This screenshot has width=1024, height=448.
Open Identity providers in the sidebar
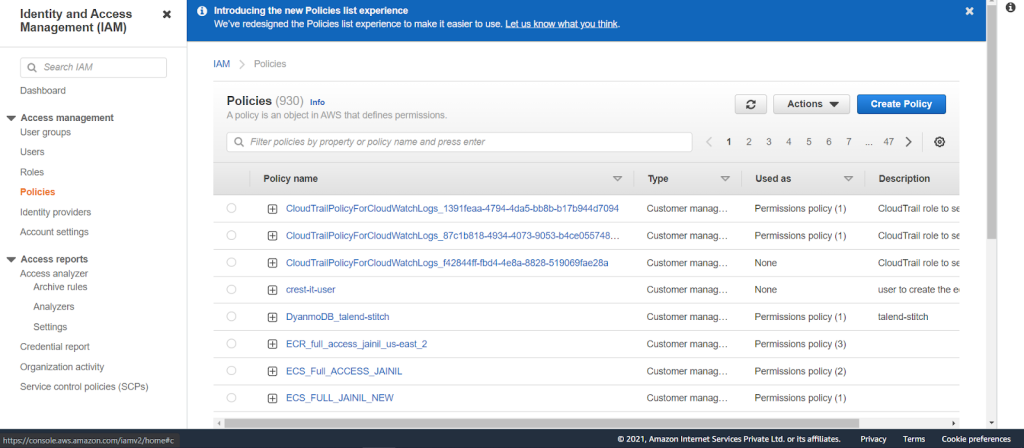pos(56,212)
